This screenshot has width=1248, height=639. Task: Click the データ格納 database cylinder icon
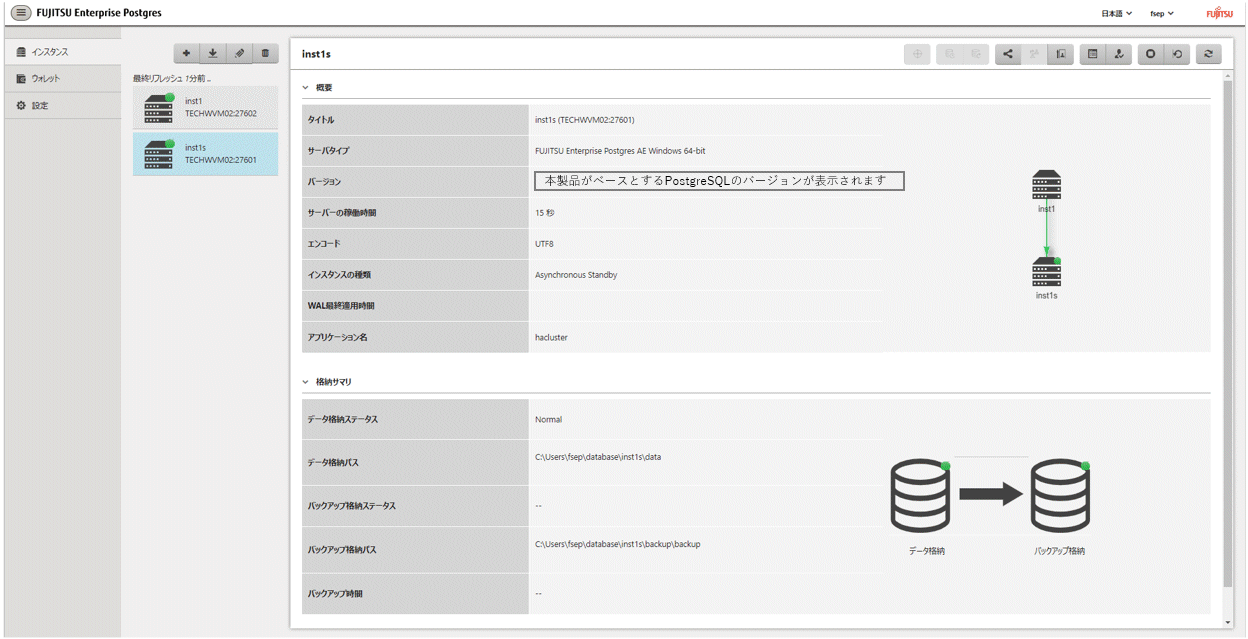pyautogui.click(x=919, y=496)
